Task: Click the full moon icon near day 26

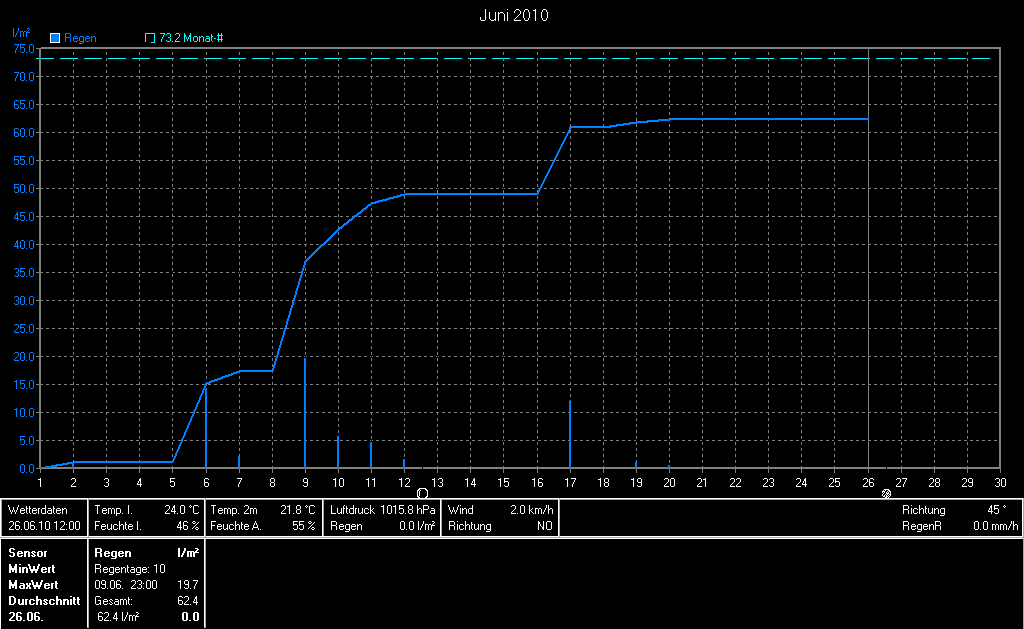Action: click(886, 494)
